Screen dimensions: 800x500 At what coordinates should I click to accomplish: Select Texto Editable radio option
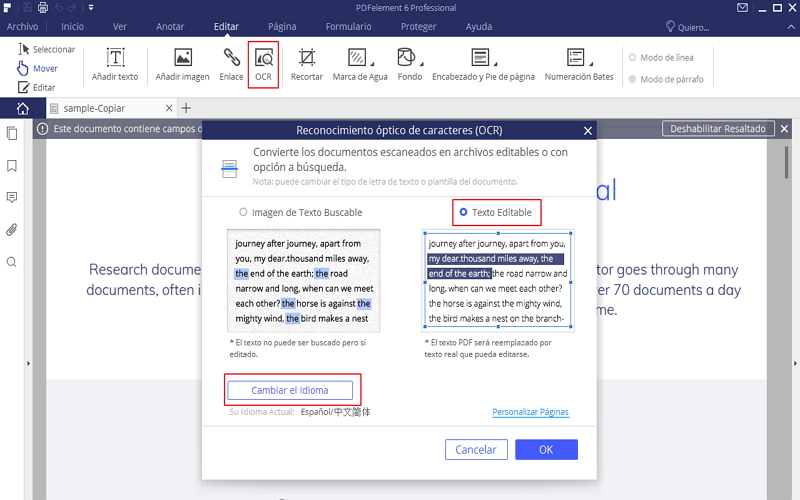pyautogui.click(x=496, y=212)
